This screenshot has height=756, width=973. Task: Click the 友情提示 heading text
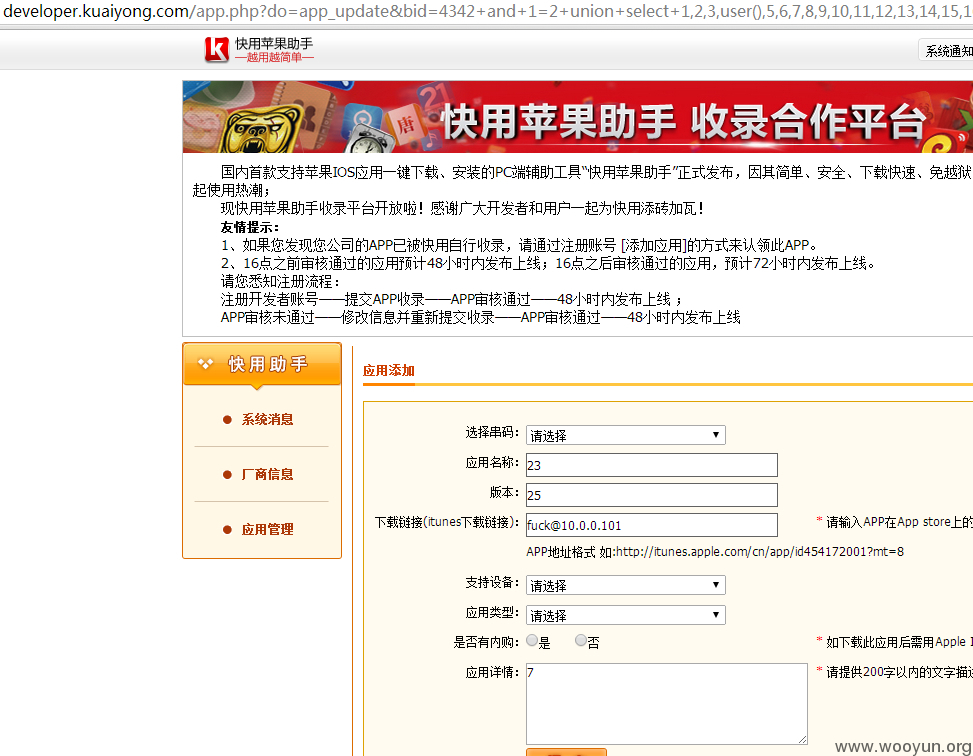[x=250, y=227]
